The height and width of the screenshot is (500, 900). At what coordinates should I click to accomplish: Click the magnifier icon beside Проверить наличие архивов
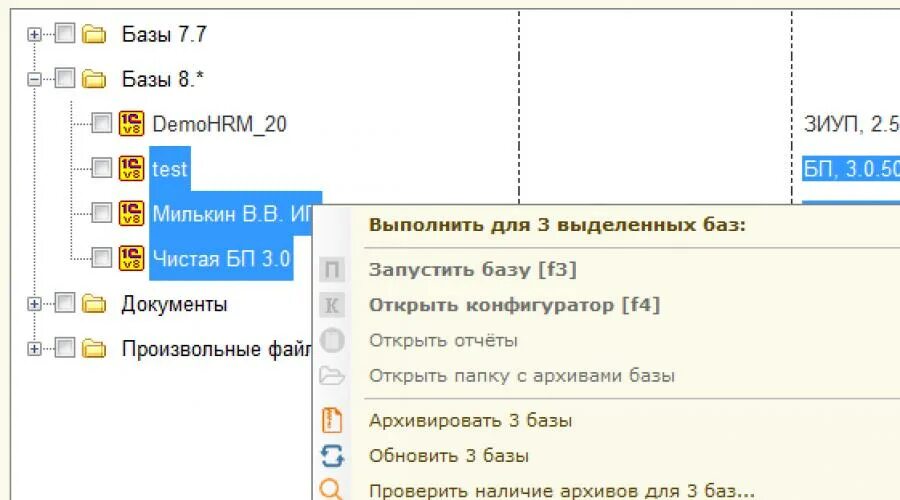[x=331, y=490]
